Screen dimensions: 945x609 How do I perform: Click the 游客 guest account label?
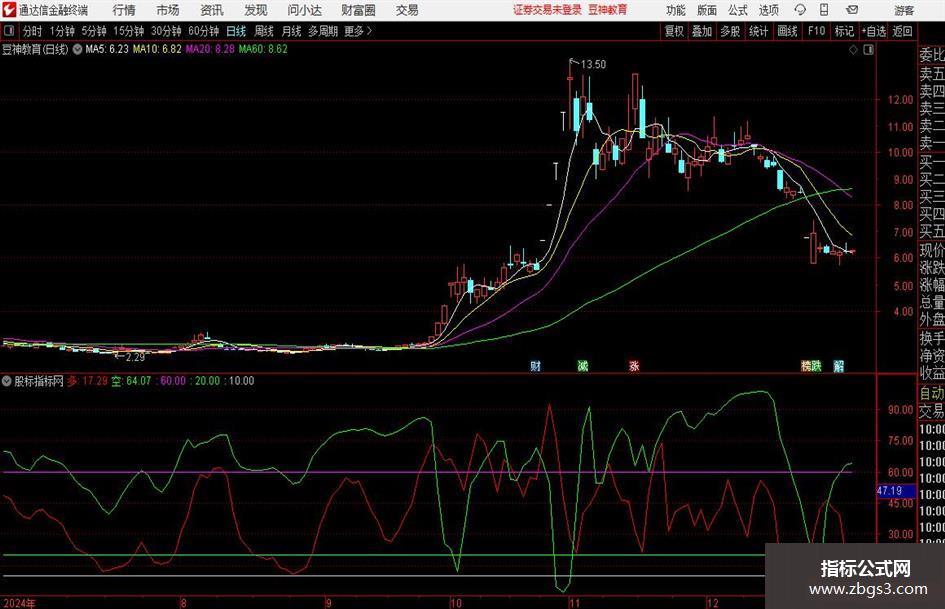pos(903,10)
